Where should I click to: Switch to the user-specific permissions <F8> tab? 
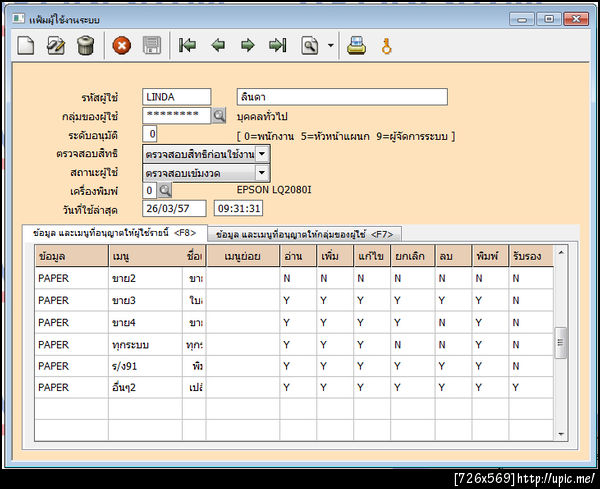coord(112,233)
